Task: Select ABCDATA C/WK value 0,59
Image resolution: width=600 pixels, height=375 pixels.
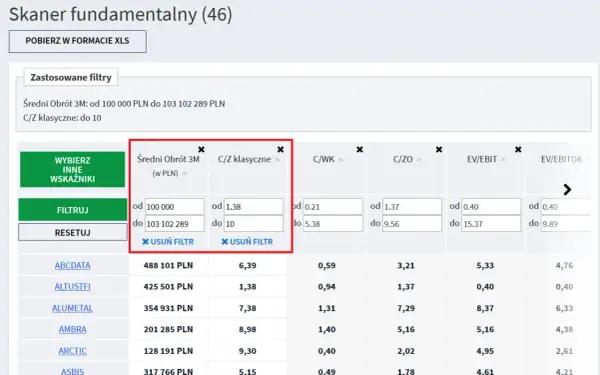Action: click(x=327, y=265)
